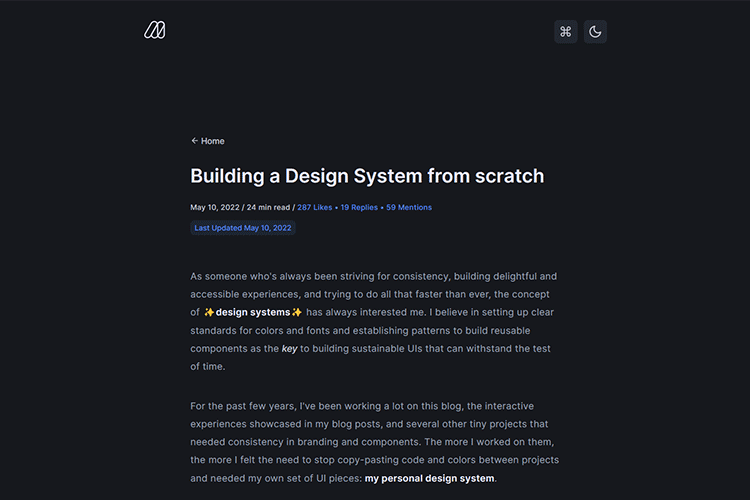Click the 24 min read label

coord(269,207)
